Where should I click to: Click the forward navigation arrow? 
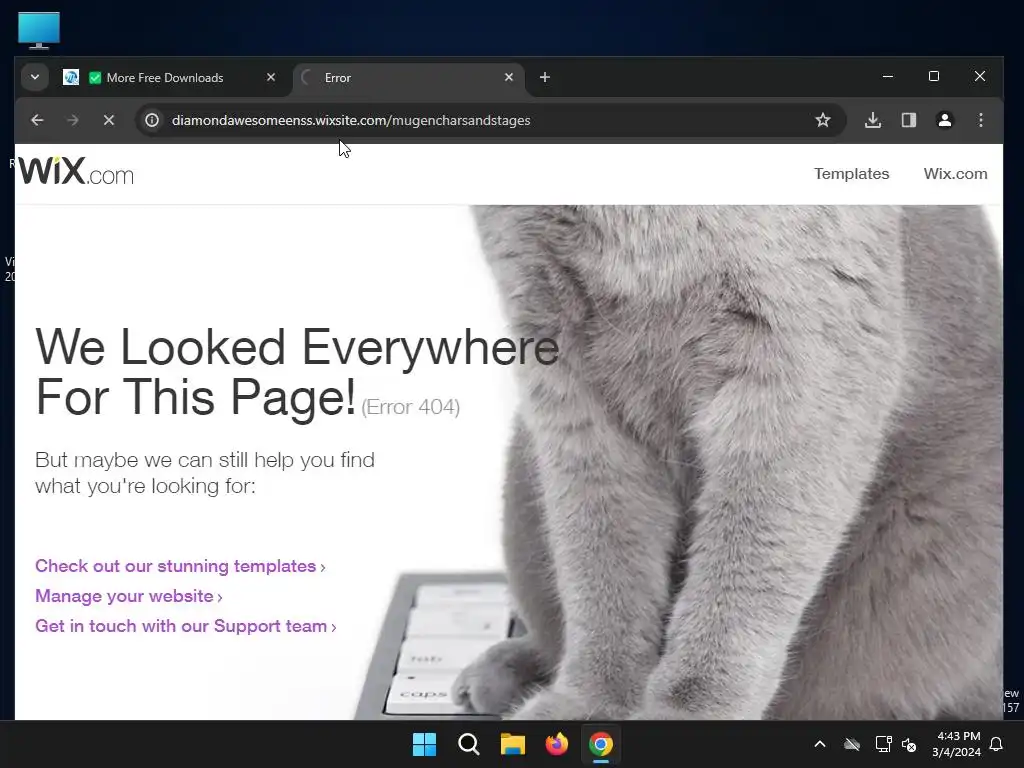(72, 120)
